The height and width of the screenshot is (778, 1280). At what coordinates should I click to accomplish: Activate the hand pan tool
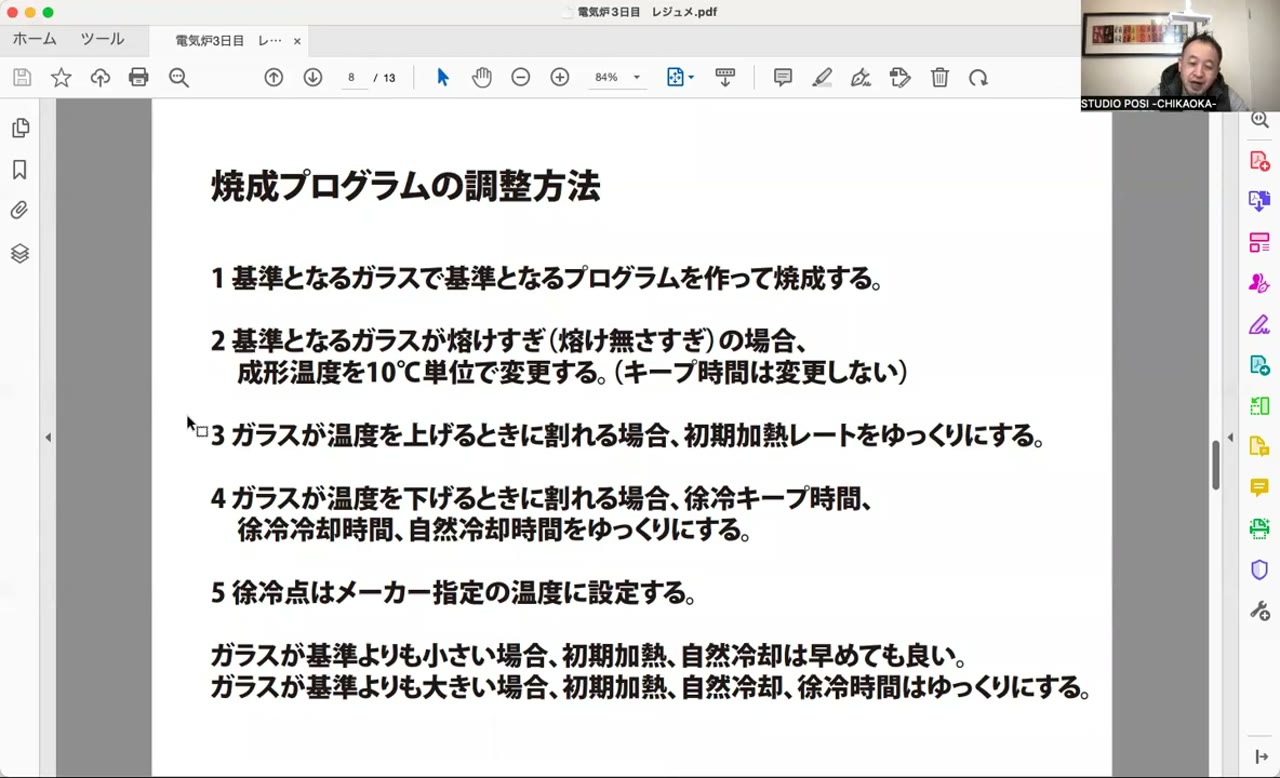482,77
